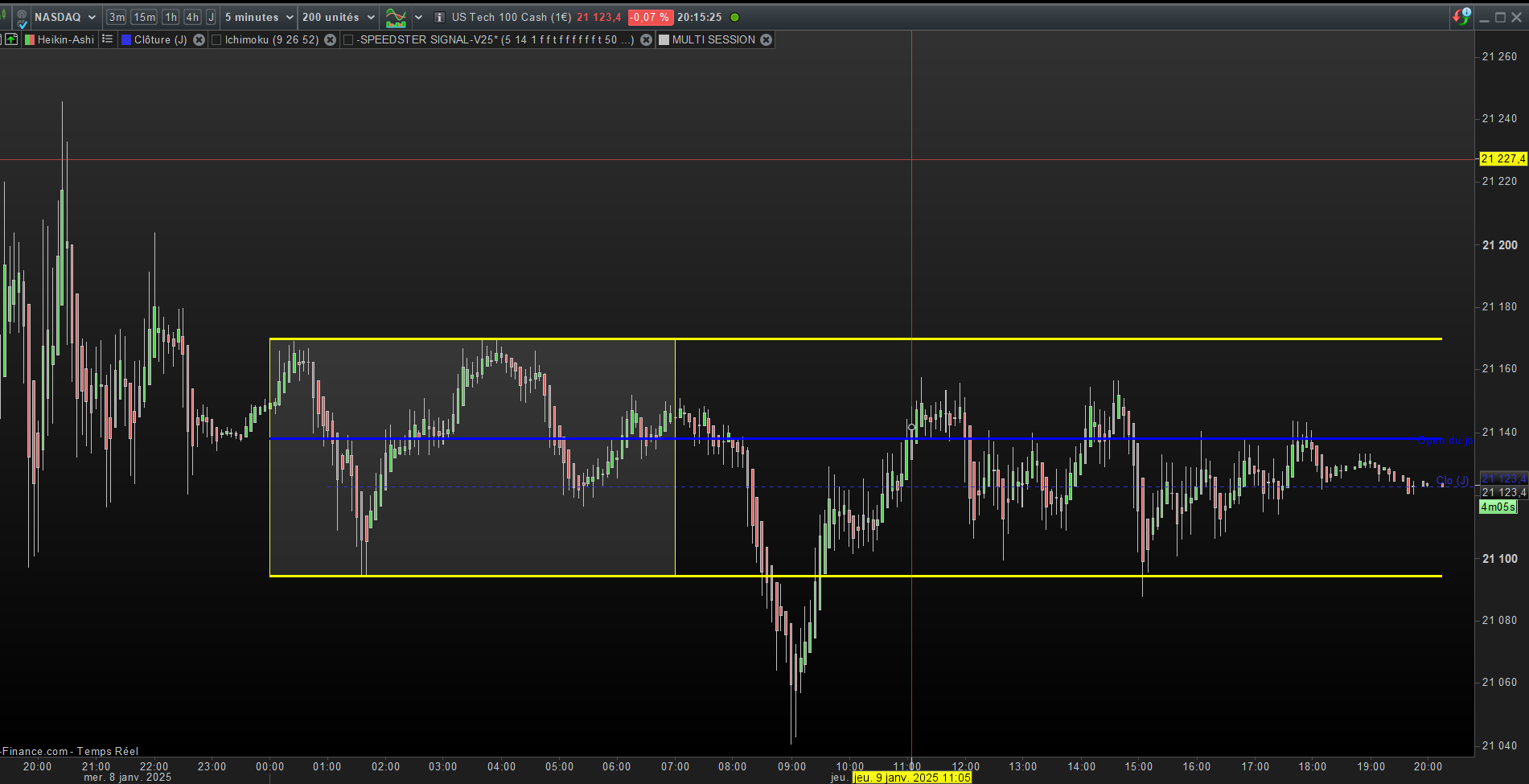Remove the SPEEDSTER SIGNAL-V25 indicator

pos(646,39)
